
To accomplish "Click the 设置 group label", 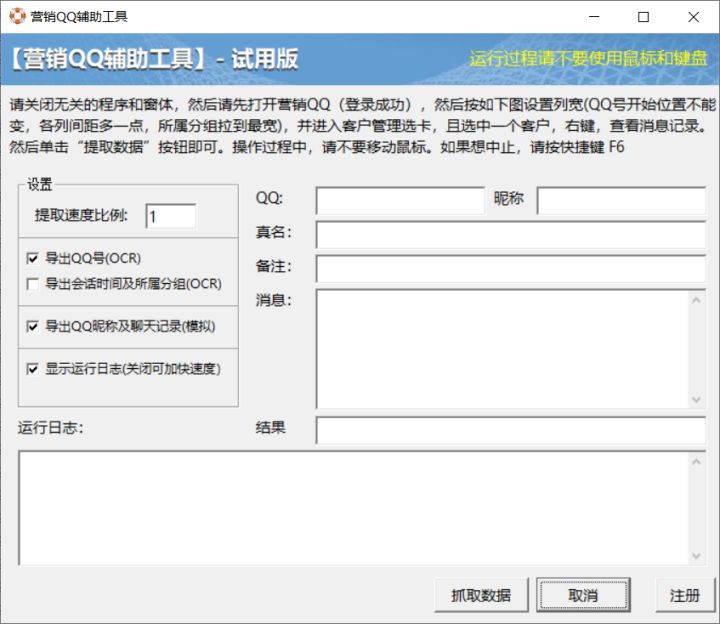I will 39,185.
